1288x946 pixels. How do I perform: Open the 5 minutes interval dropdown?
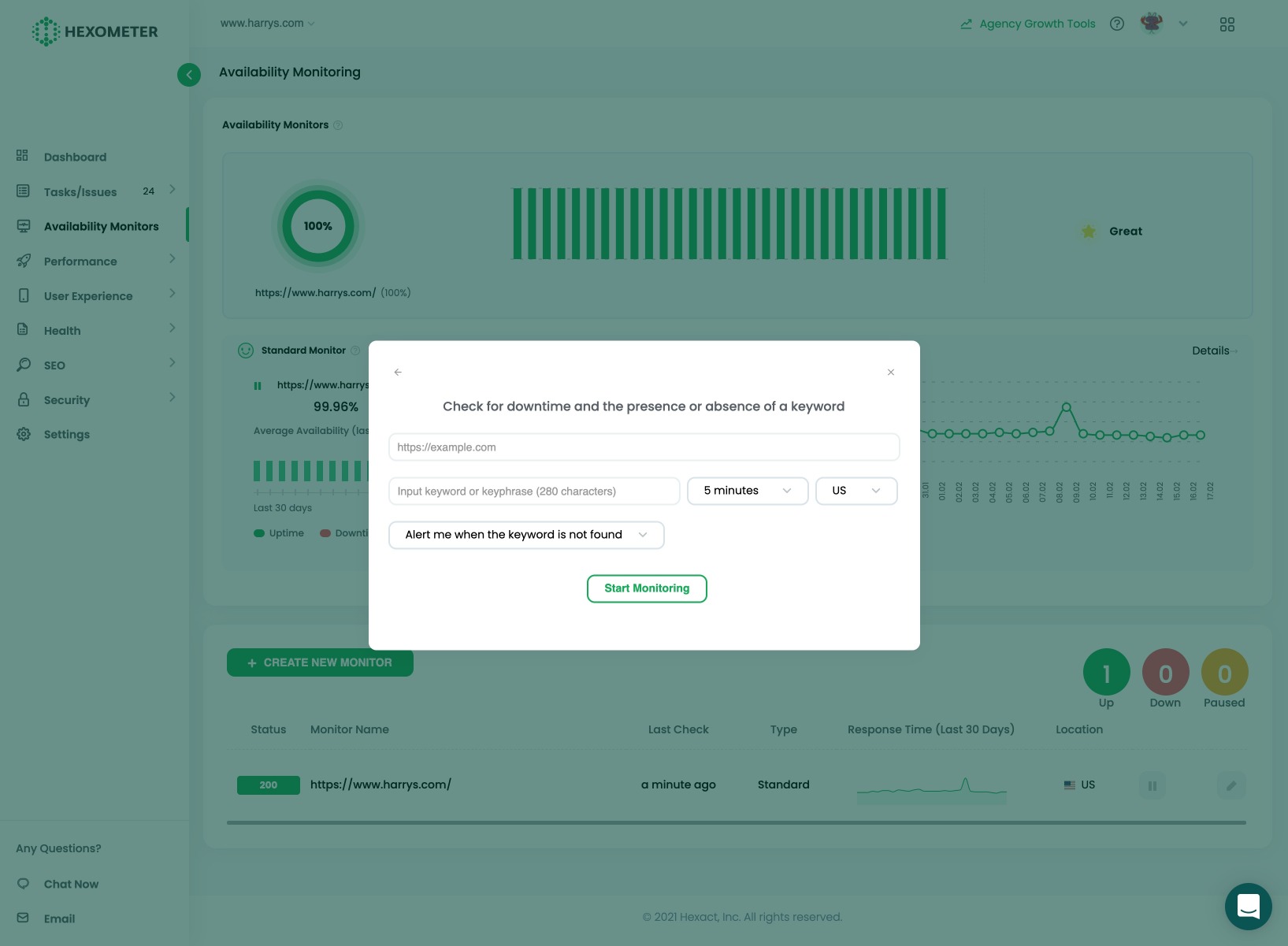(x=748, y=491)
